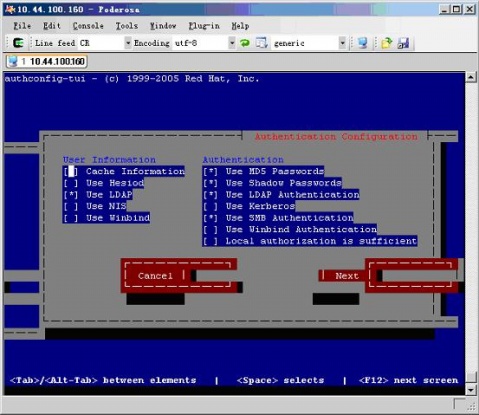Expand the generic terminal type dropdown
The image size is (479, 415).
(x=342, y=43)
